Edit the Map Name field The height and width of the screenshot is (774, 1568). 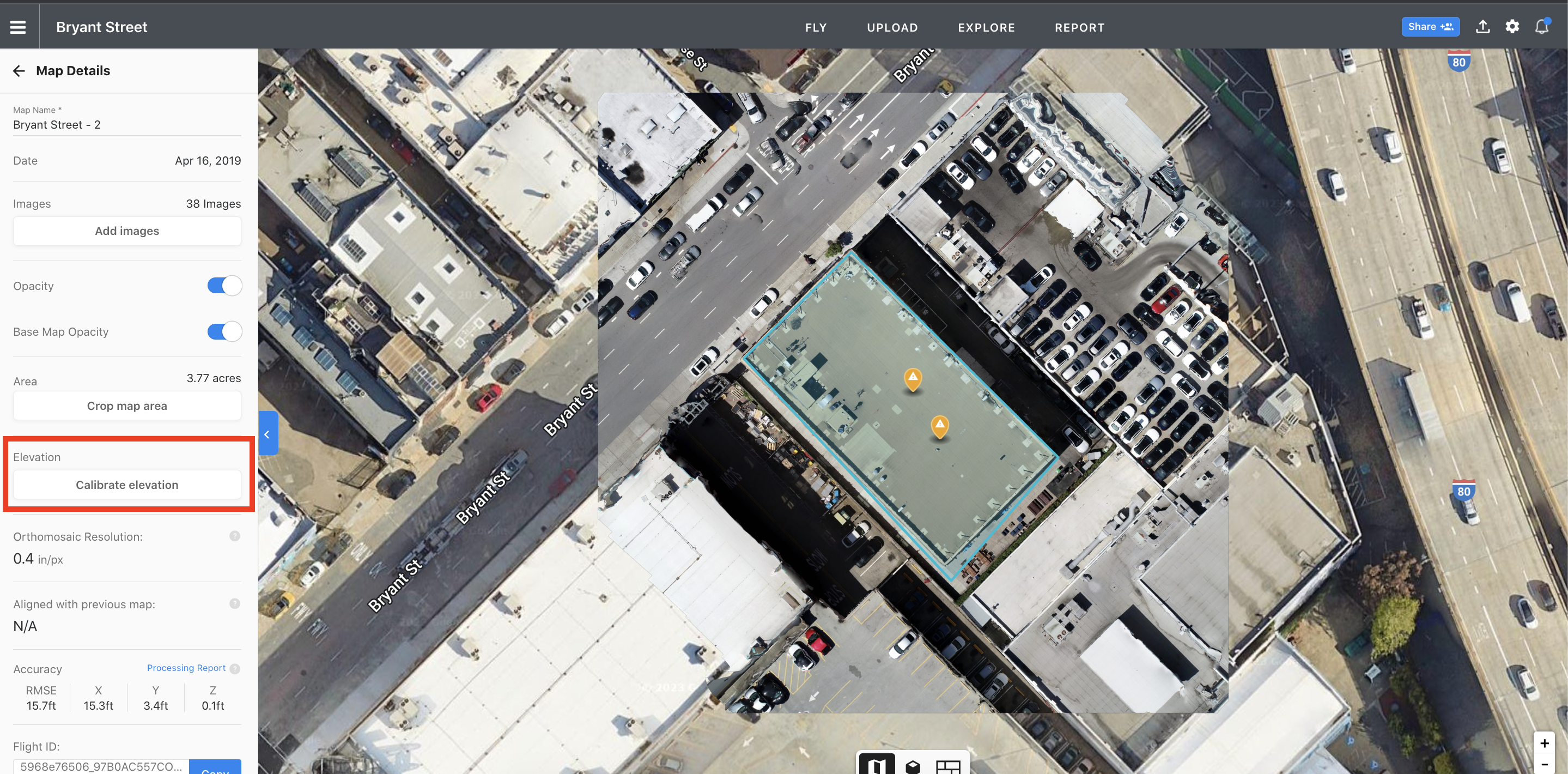click(126, 125)
